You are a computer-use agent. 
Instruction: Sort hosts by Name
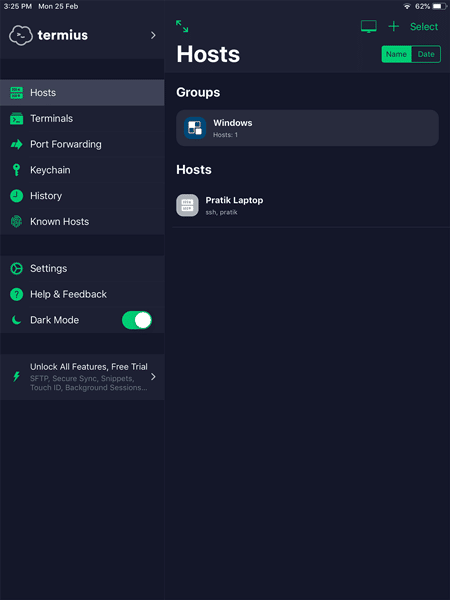point(396,54)
